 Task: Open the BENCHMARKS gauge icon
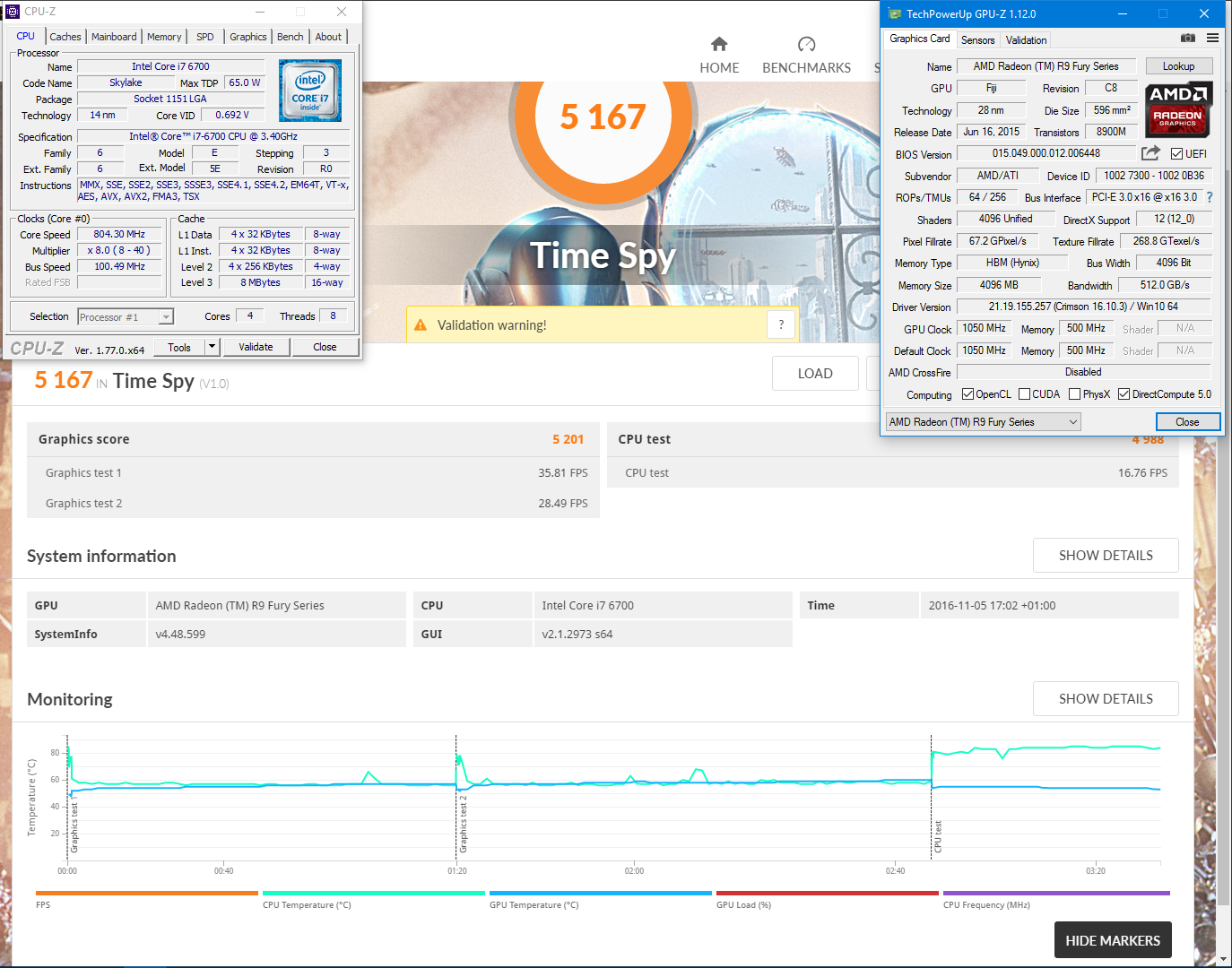coord(807,44)
